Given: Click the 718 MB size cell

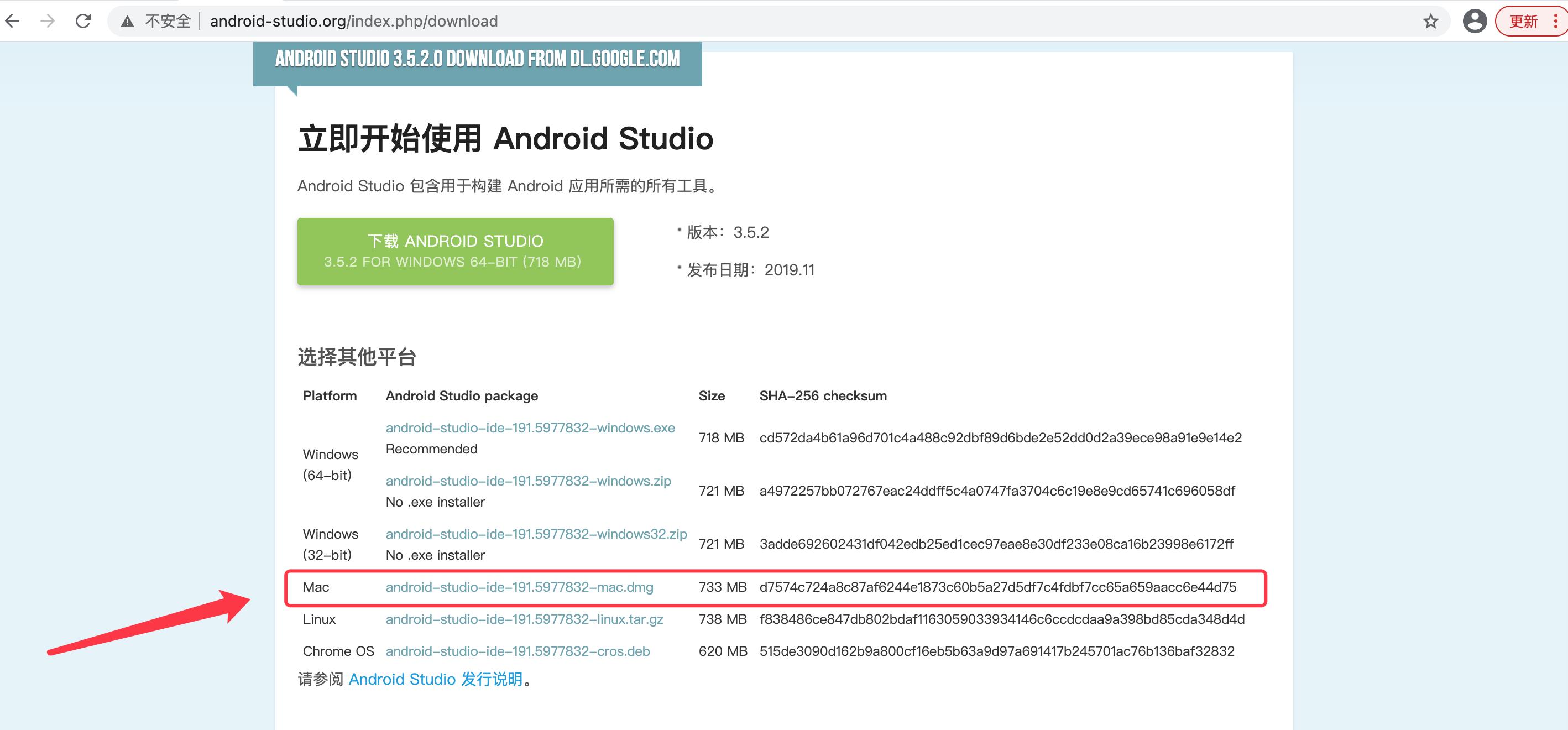Looking at the screenshot, I should pos(722,438).
